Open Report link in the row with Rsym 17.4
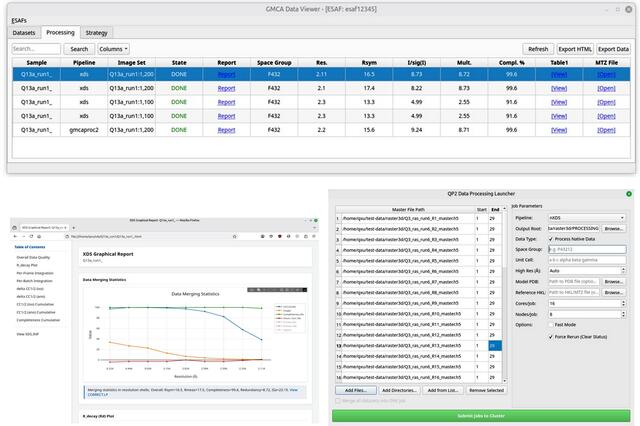Screen dimensions: 640x426 click(x=227, y=88)
